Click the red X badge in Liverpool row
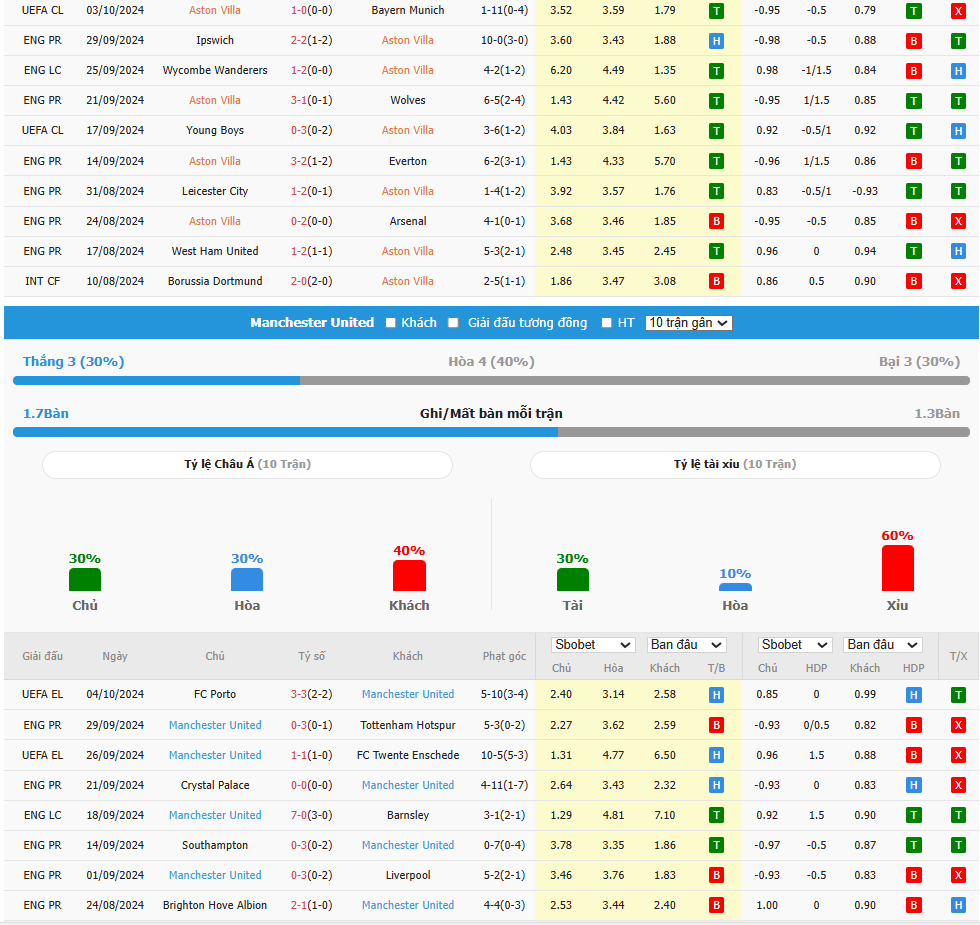Viewport: 980px width, 925px height. tap(958, 875)
